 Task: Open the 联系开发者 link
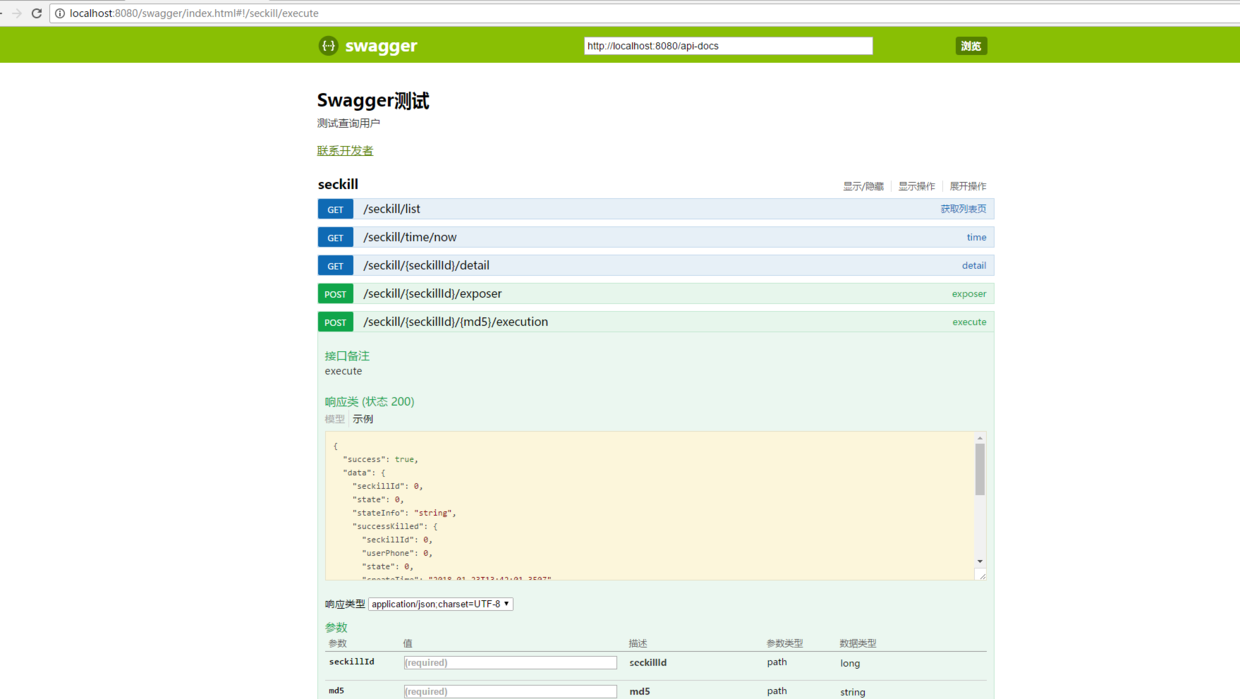click(345, 151)
